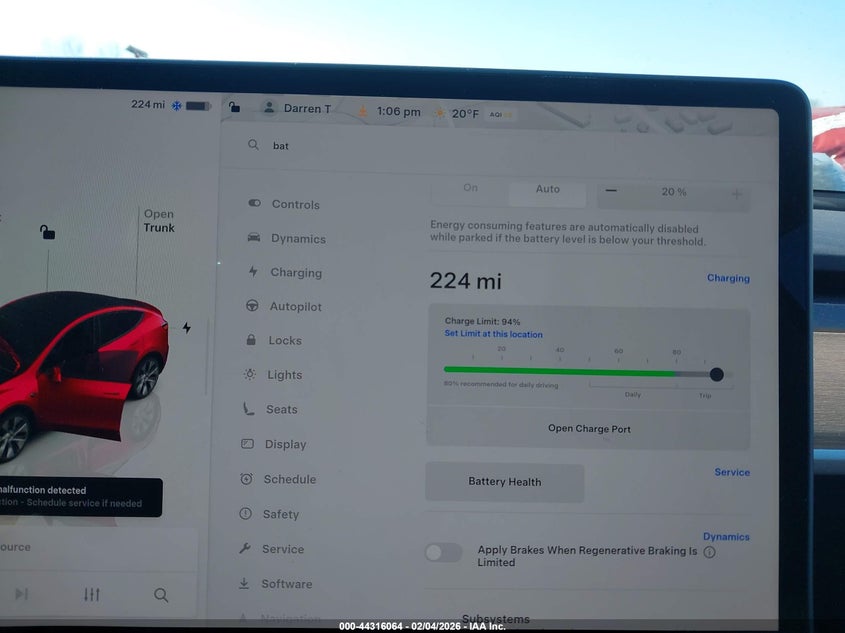Screen dimensions: 845x633
Task: Tap the weather temperature 20°F icon
Action: (x=457, y=113)
